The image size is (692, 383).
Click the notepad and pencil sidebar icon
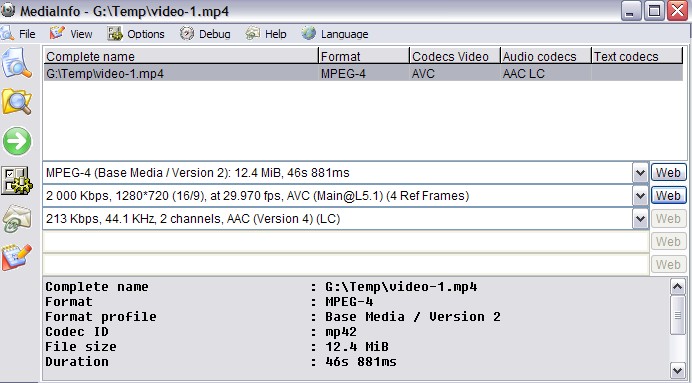(17, 257)
